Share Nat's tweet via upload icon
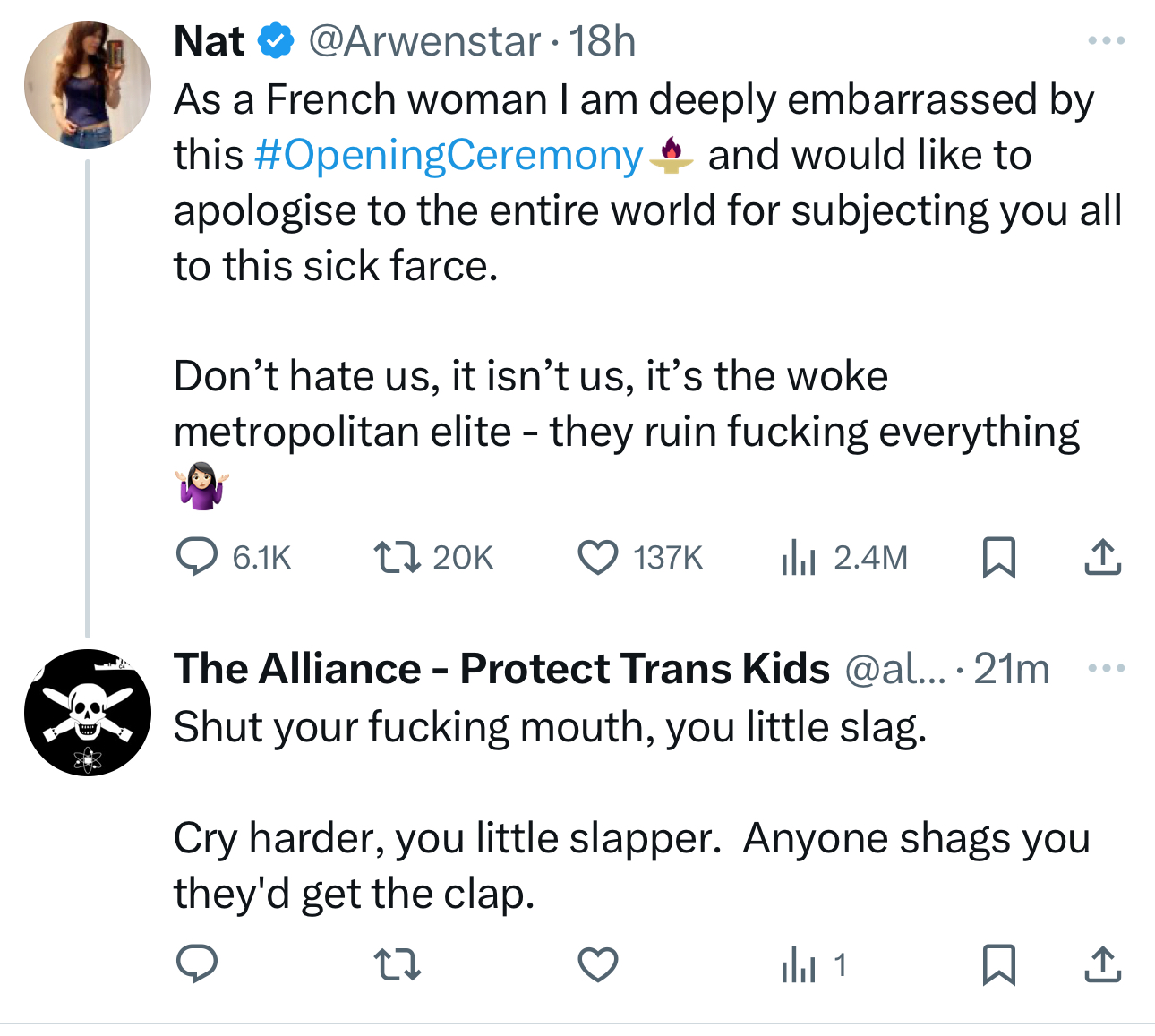 [1102, 557]
